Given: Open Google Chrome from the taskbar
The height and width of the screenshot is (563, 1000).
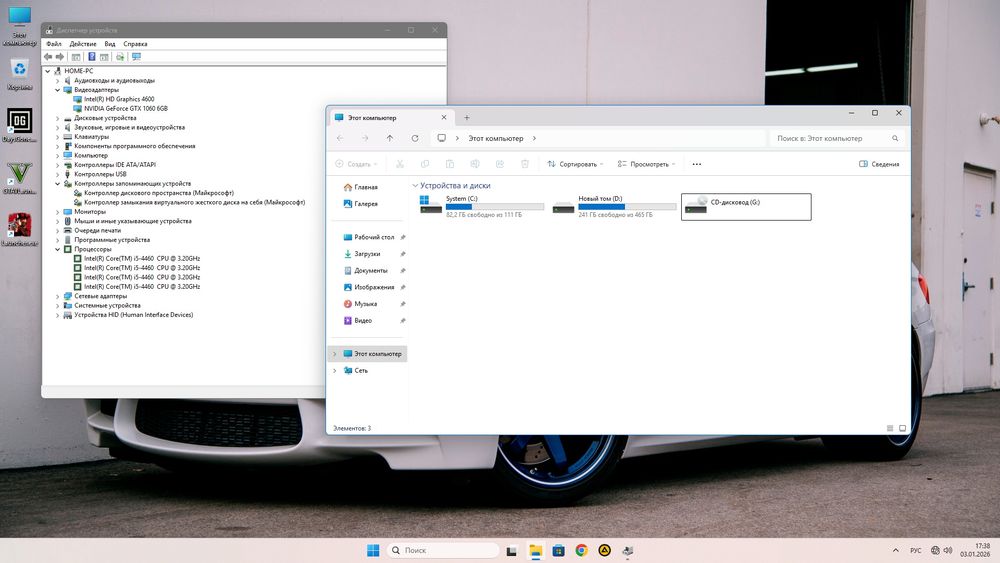Looking at the screenshot, I should [581, 550].
